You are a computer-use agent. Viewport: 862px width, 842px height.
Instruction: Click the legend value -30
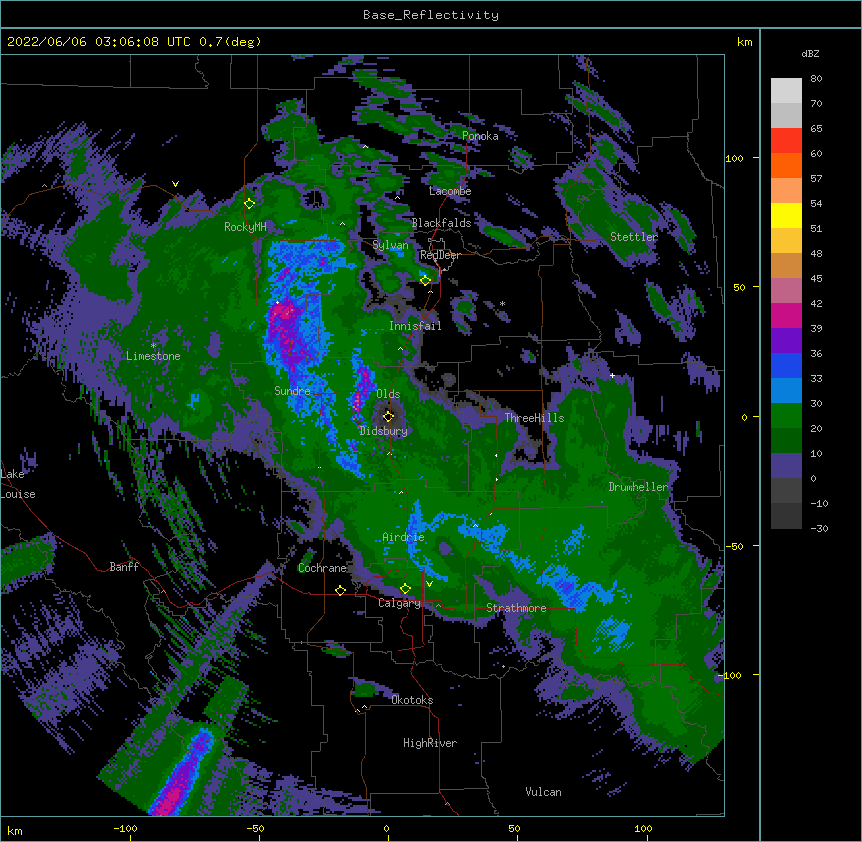coord(819,528)
